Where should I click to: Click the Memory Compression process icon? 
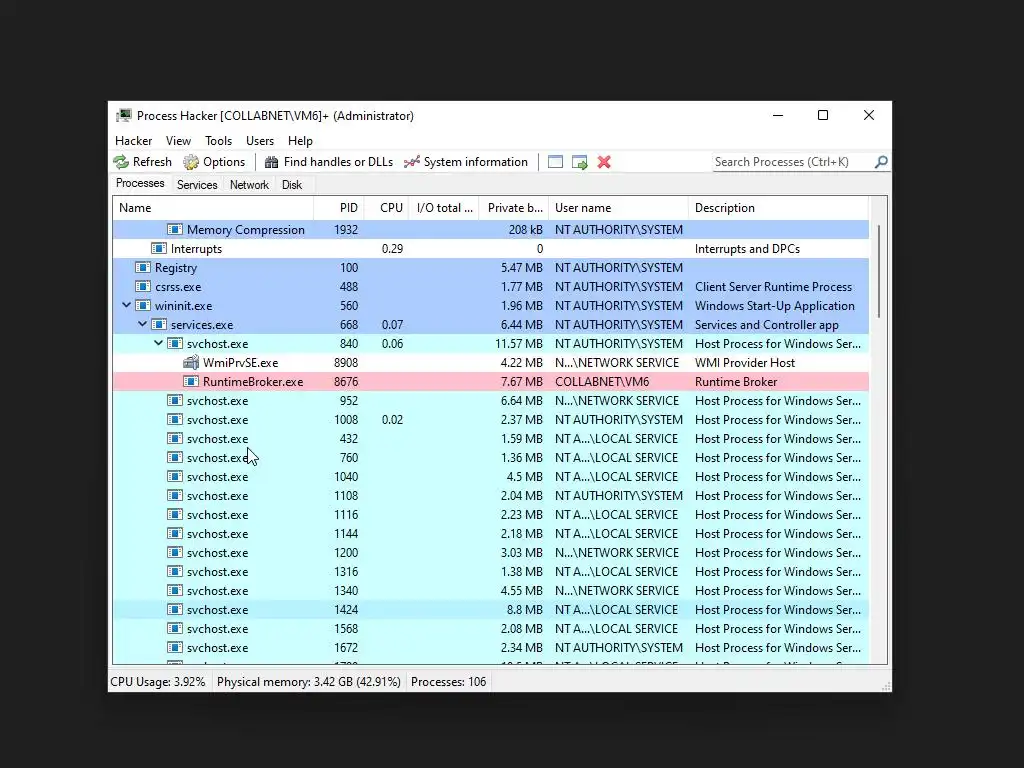click(174, 229)
